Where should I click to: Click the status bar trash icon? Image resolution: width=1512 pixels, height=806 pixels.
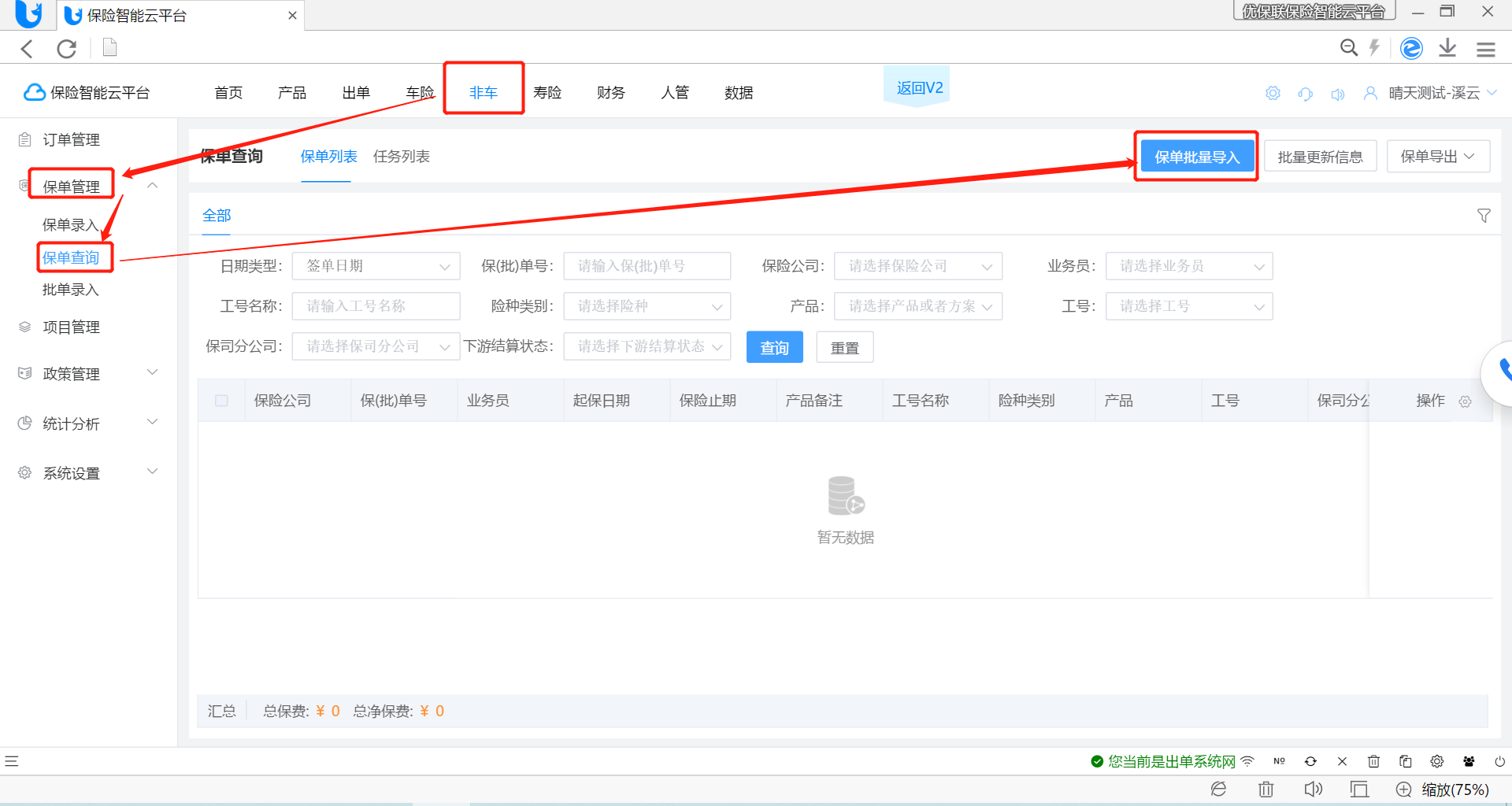tap(1373, 761)
